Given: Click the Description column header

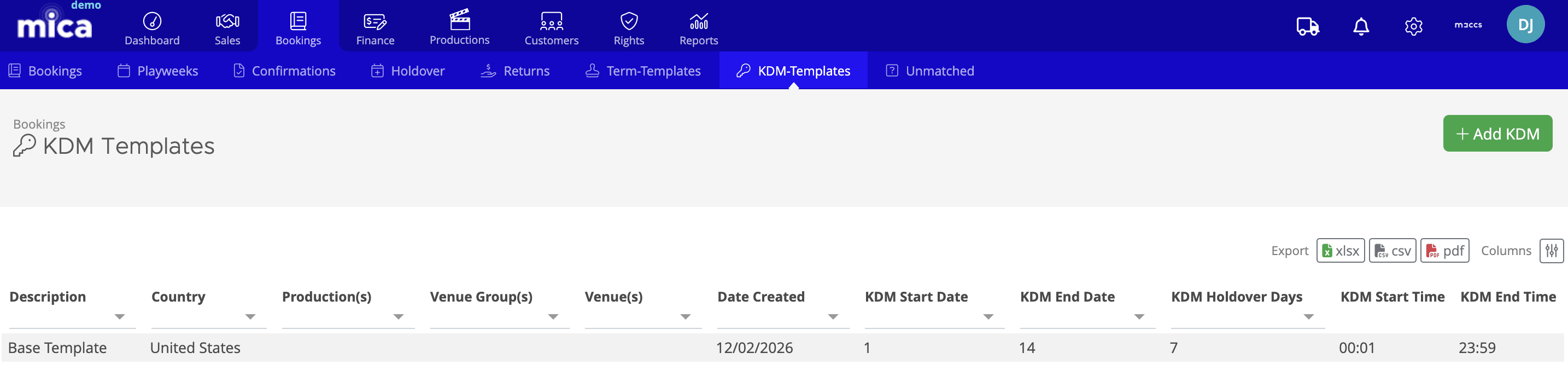Looking at the screenshot, I should click(x=48, y=297).
